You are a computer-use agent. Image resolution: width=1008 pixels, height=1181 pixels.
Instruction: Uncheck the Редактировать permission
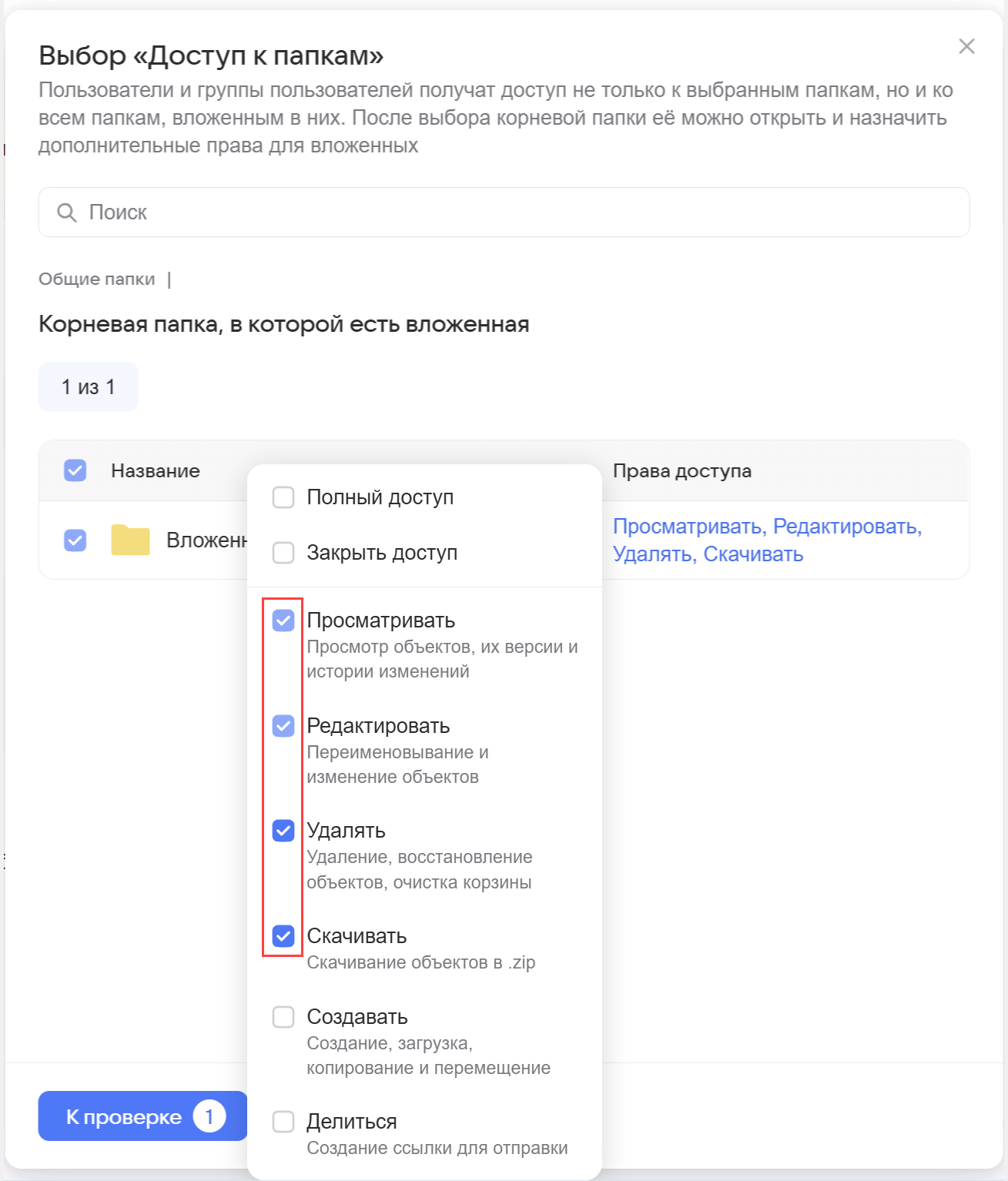click(283, 726)
